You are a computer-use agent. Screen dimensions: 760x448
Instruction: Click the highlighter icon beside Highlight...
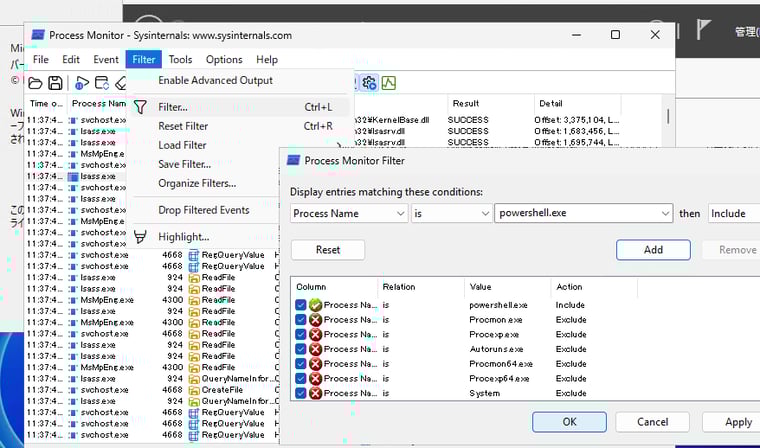click(x=140, y=237)
